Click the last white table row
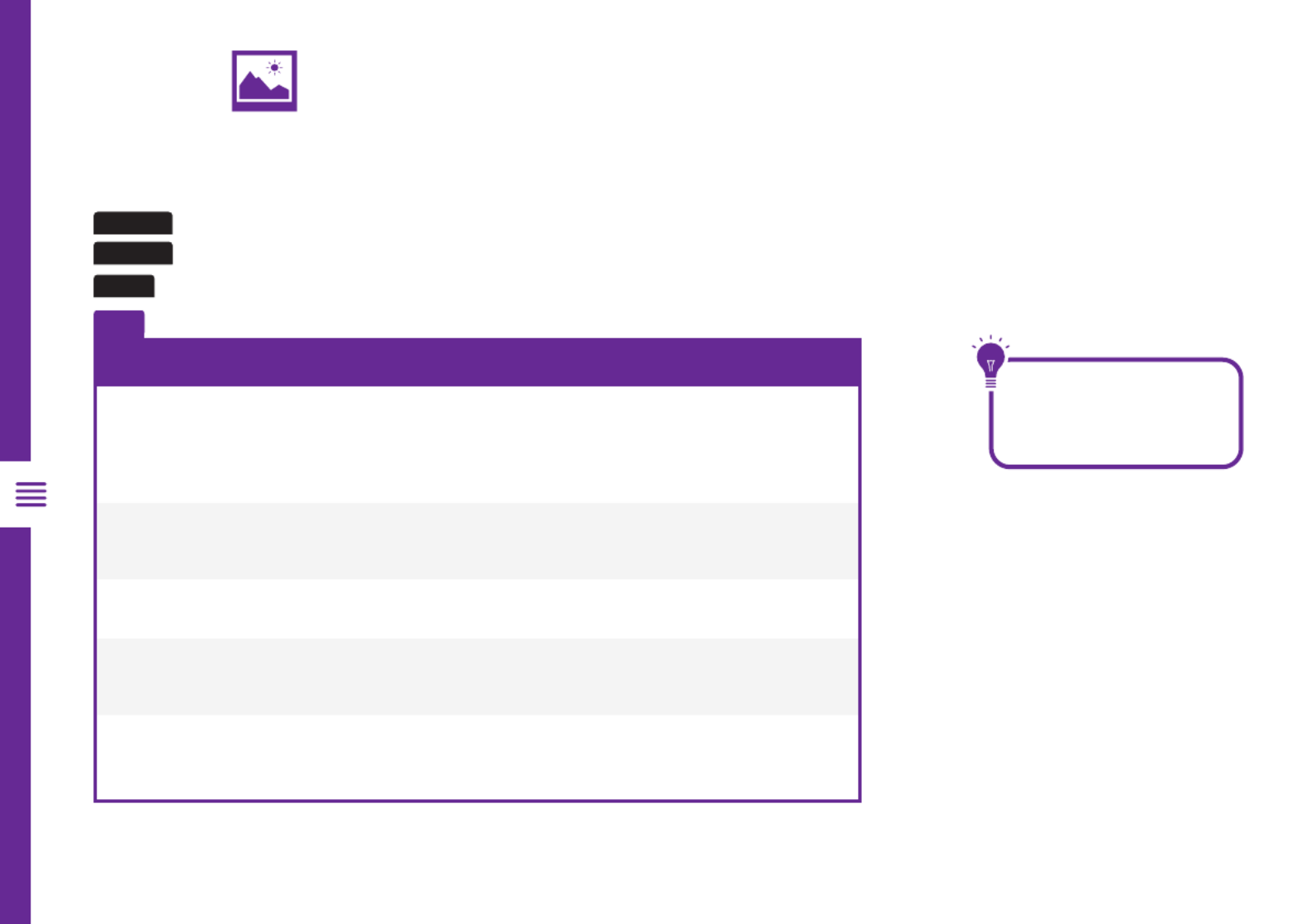 [x=477, y=756]
